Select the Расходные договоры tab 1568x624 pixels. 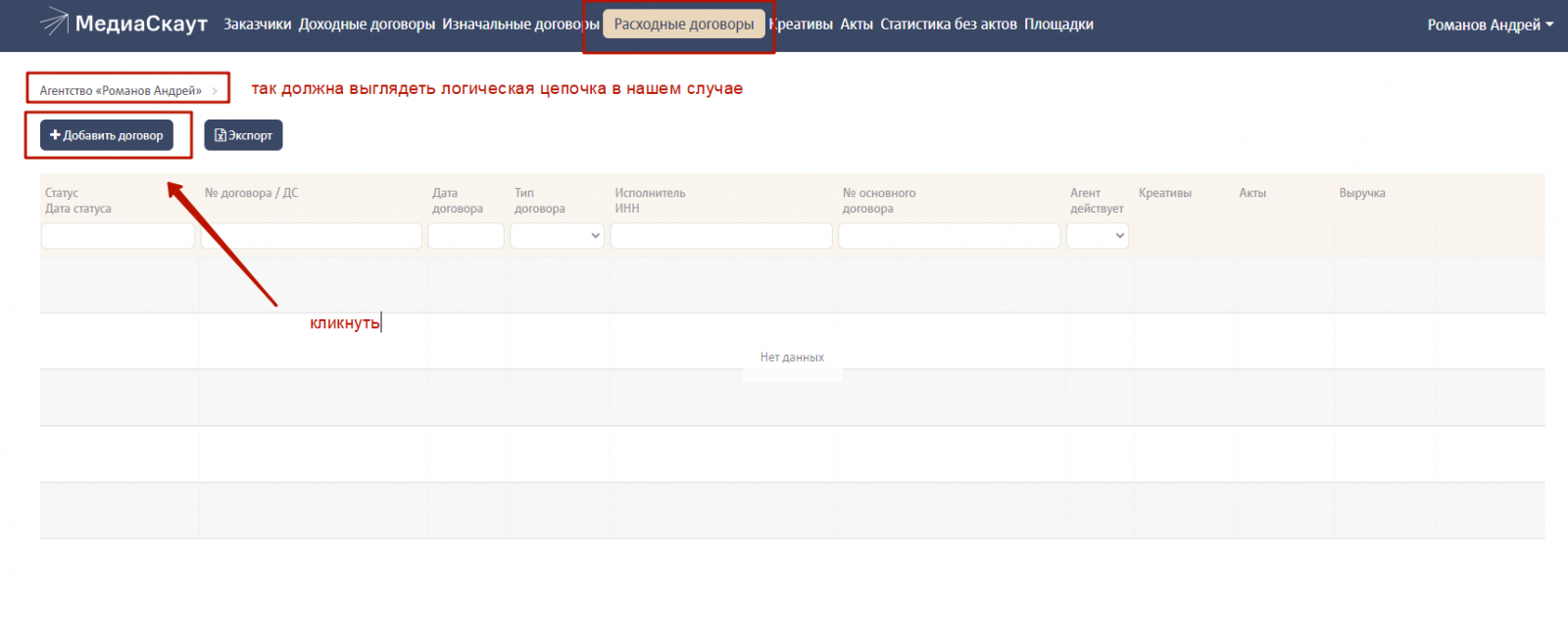pos(684,24)
